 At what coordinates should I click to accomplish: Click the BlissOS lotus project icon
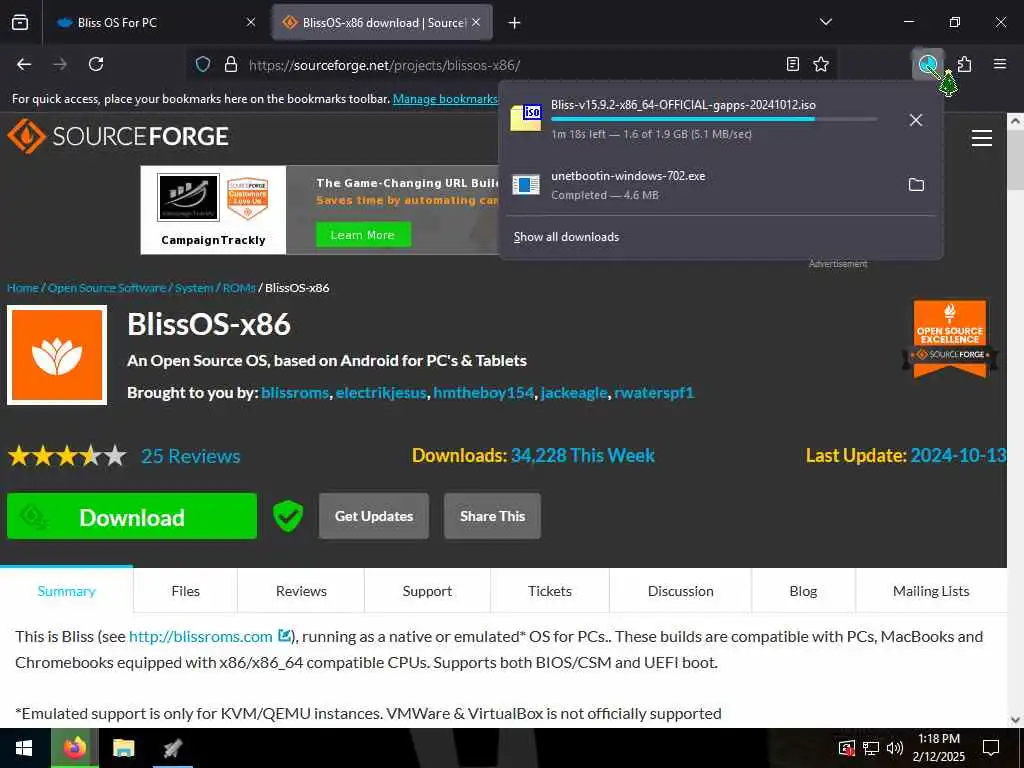tap(57, 355)
